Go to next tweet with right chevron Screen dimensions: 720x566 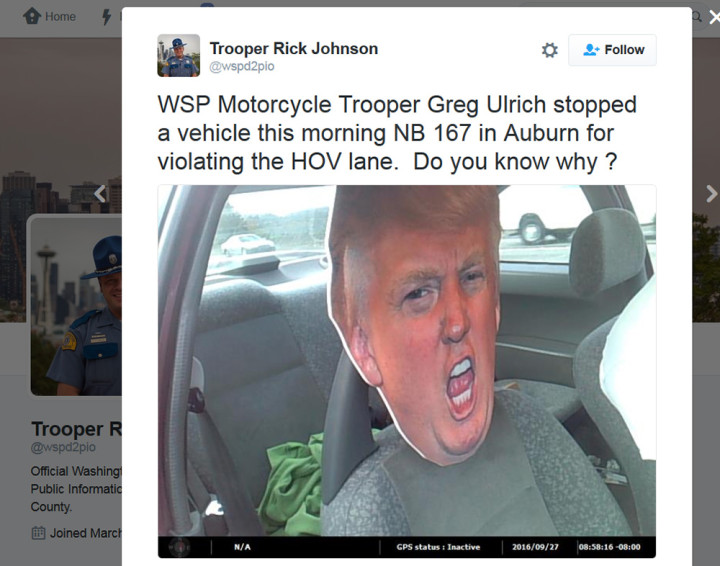pyautogui.click(x=711, y=194)
